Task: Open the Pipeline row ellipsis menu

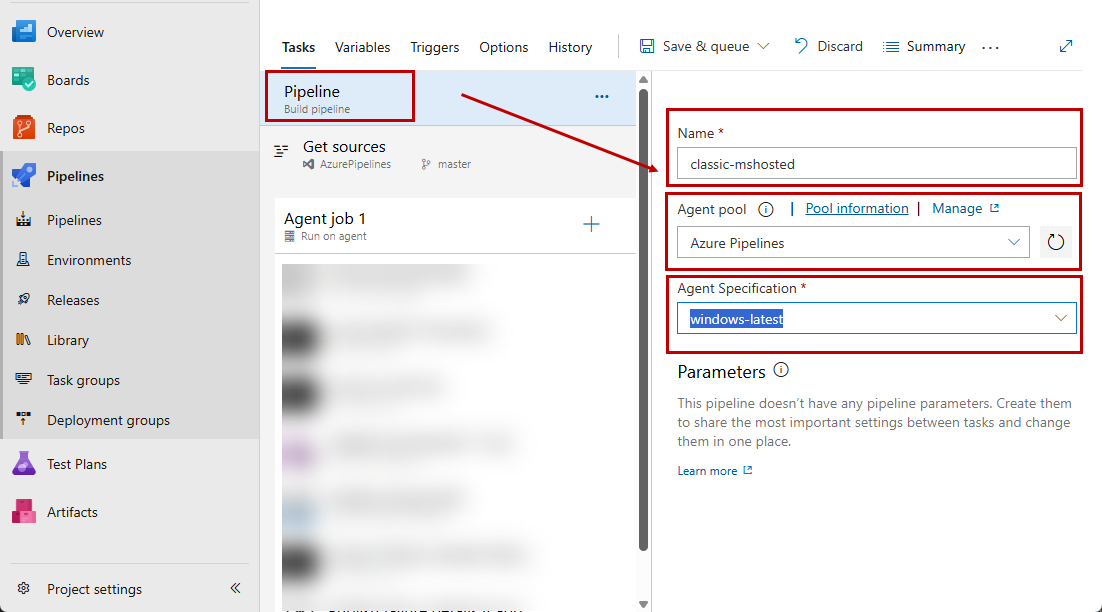Action: click(602, 96)
